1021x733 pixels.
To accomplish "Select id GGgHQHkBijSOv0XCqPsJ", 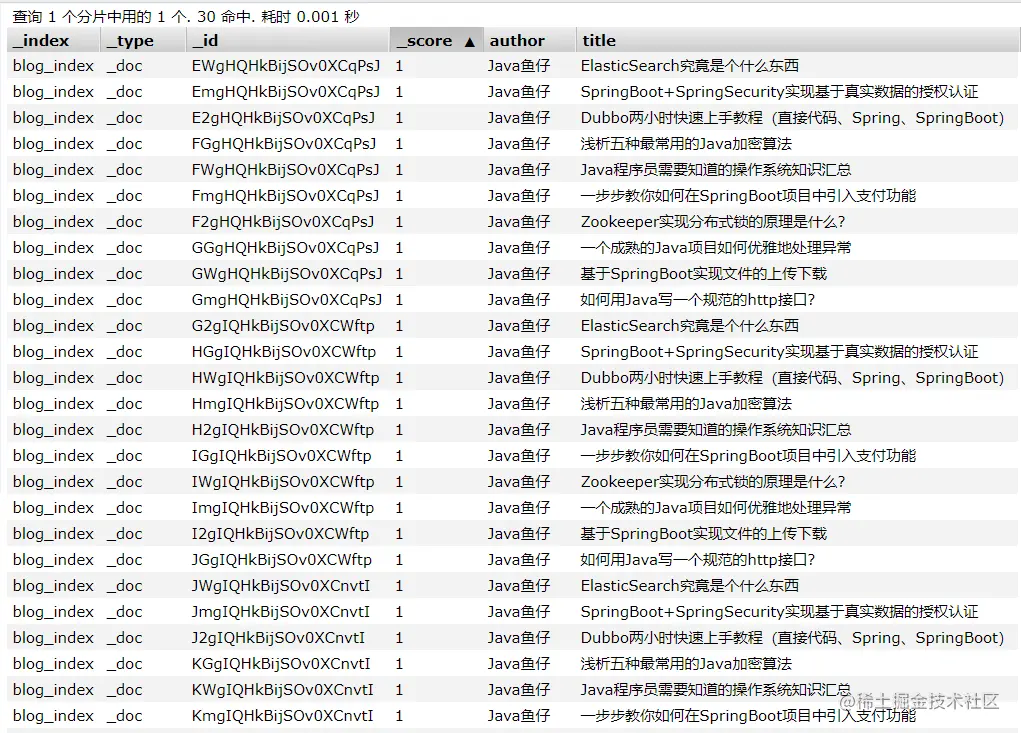I will pos(285,248).
